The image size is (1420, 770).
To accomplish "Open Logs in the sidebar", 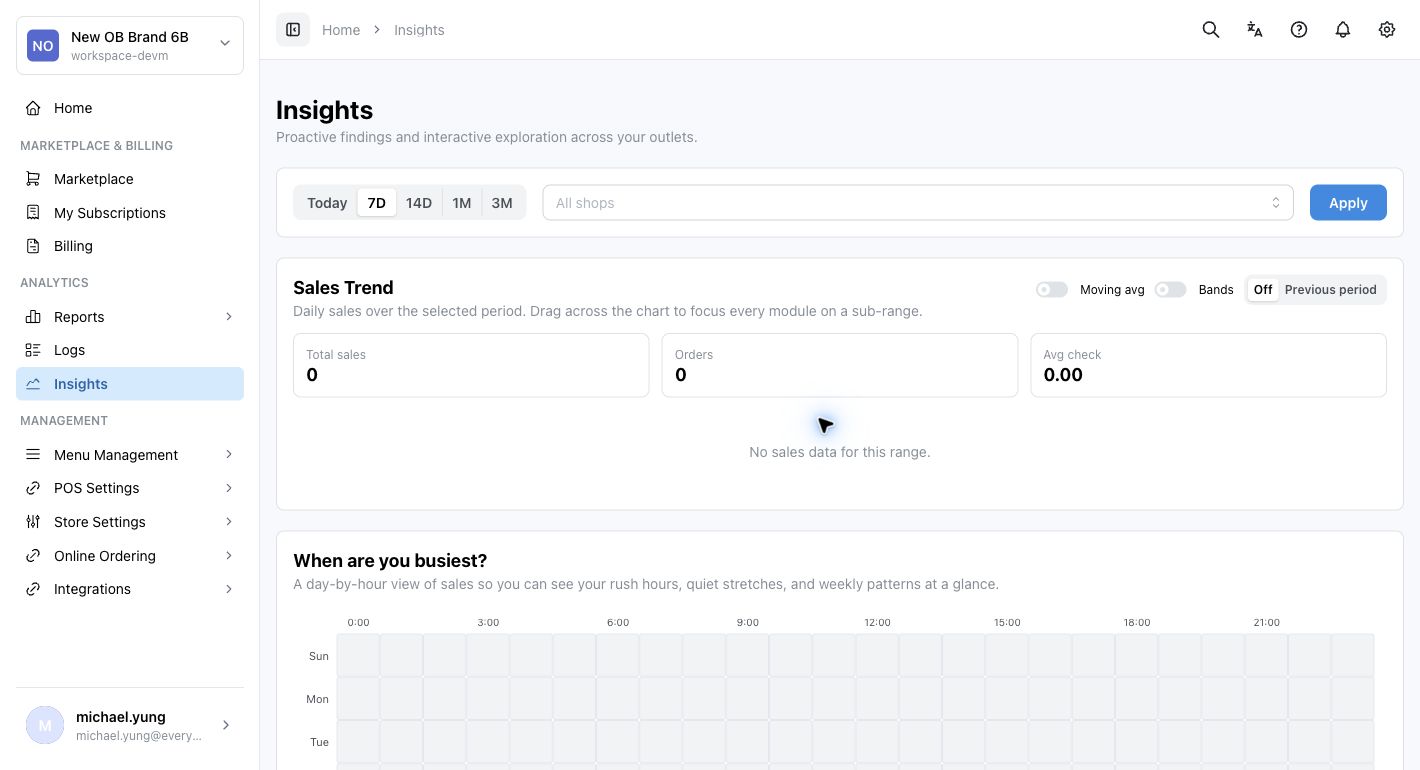I will 130,350.
